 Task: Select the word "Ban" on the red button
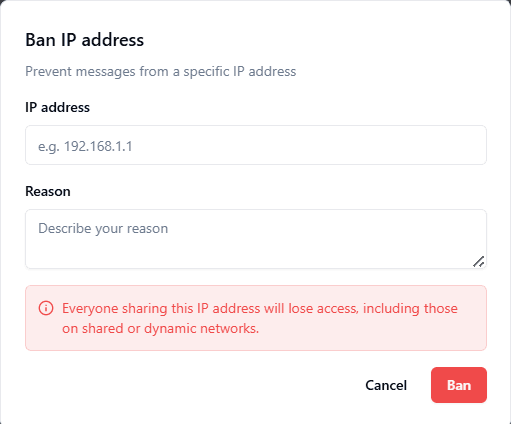(x=459, y=385)
